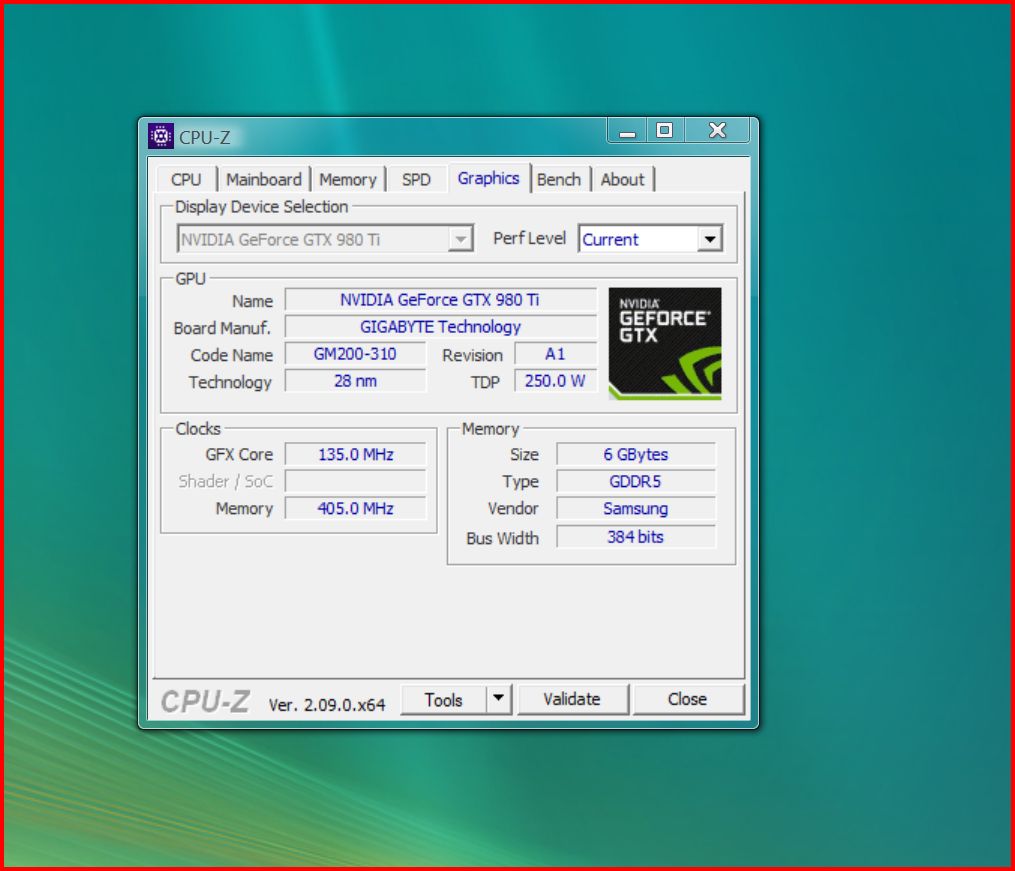The width and height of the screenshot is (1015, 871).
Task: Click the Validate button
Action: [571, 700]
